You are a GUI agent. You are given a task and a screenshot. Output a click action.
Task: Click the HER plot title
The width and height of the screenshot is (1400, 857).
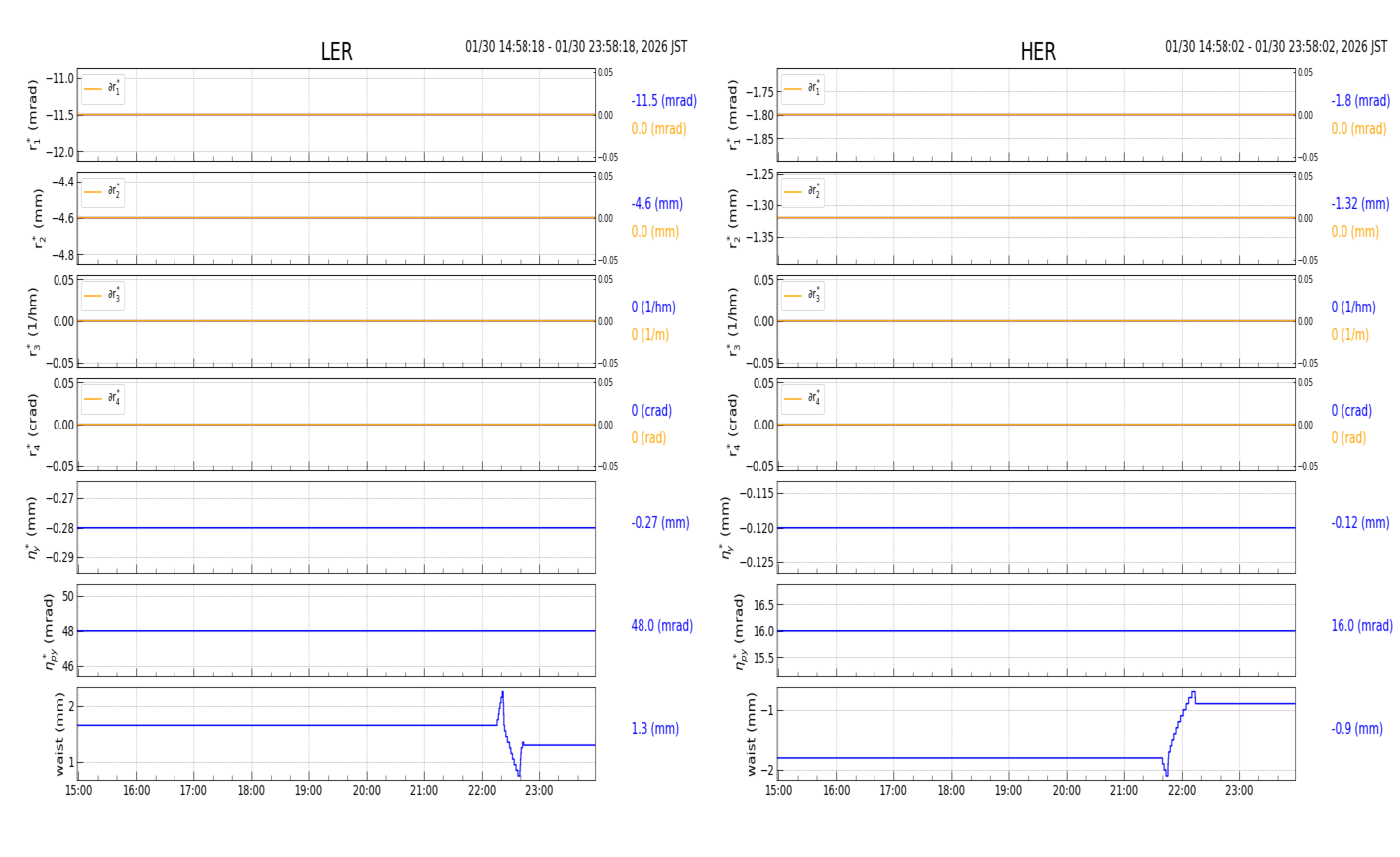[1038, 52]
